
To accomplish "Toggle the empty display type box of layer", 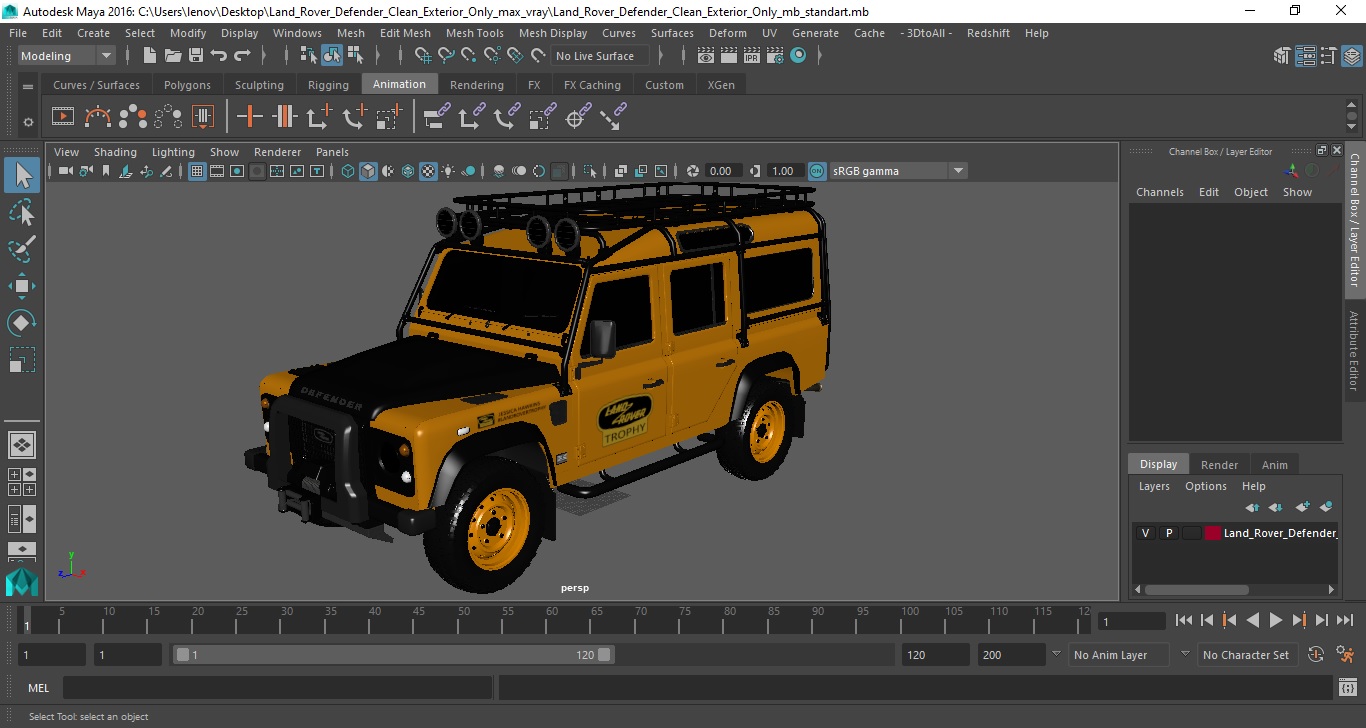I will pyautogui.click(x=1191, y=533).
